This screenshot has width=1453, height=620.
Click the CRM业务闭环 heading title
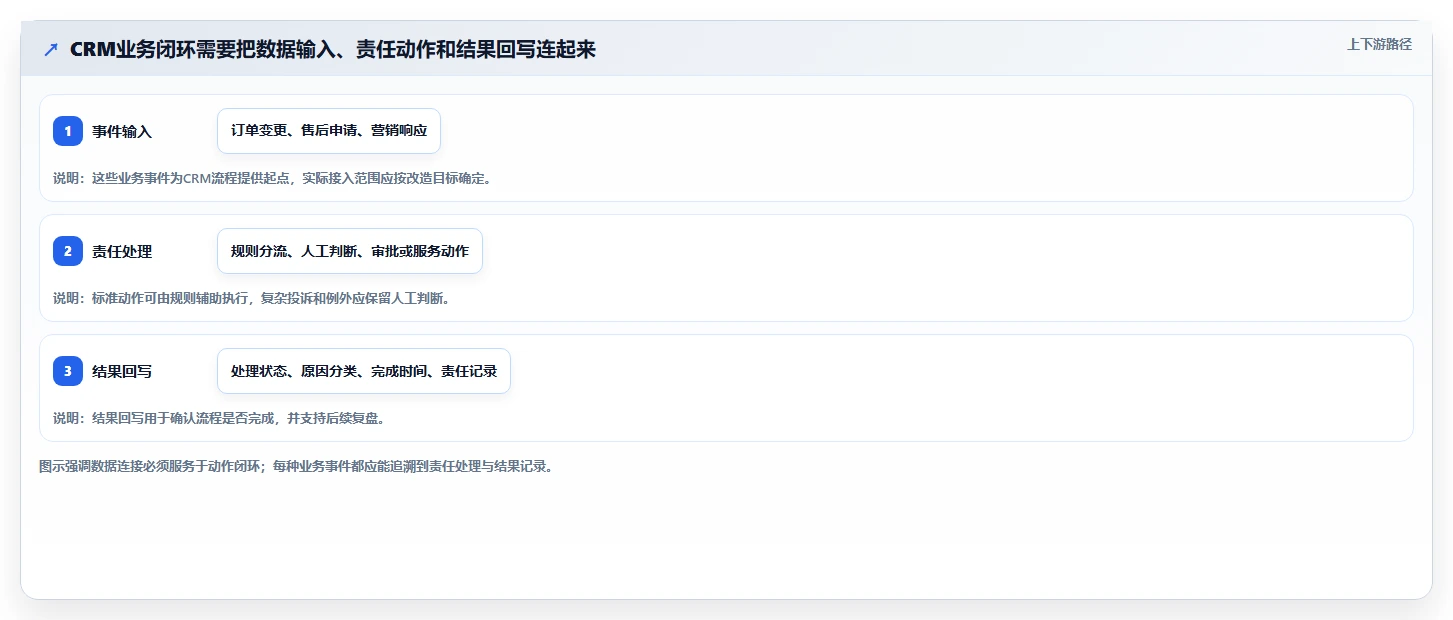pyautogui.click(x=333, y=50)
